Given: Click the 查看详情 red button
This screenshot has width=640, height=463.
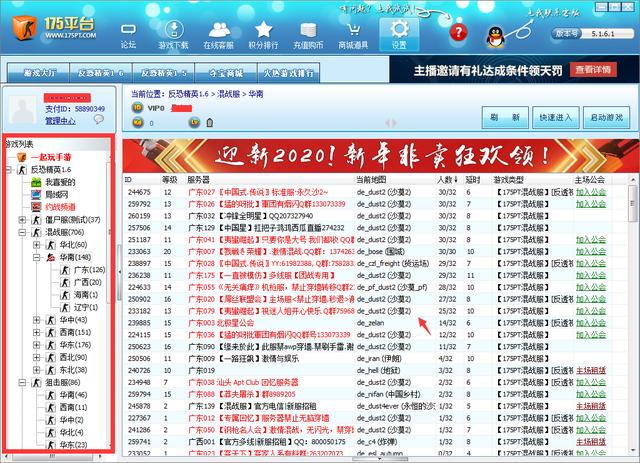Looking at the screenshot, I should click(593, 69).
